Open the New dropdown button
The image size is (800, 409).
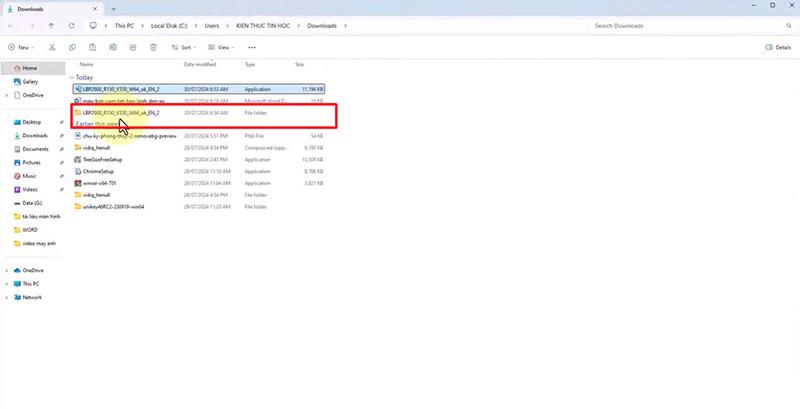pyautogui.click(x=21, y=47)
